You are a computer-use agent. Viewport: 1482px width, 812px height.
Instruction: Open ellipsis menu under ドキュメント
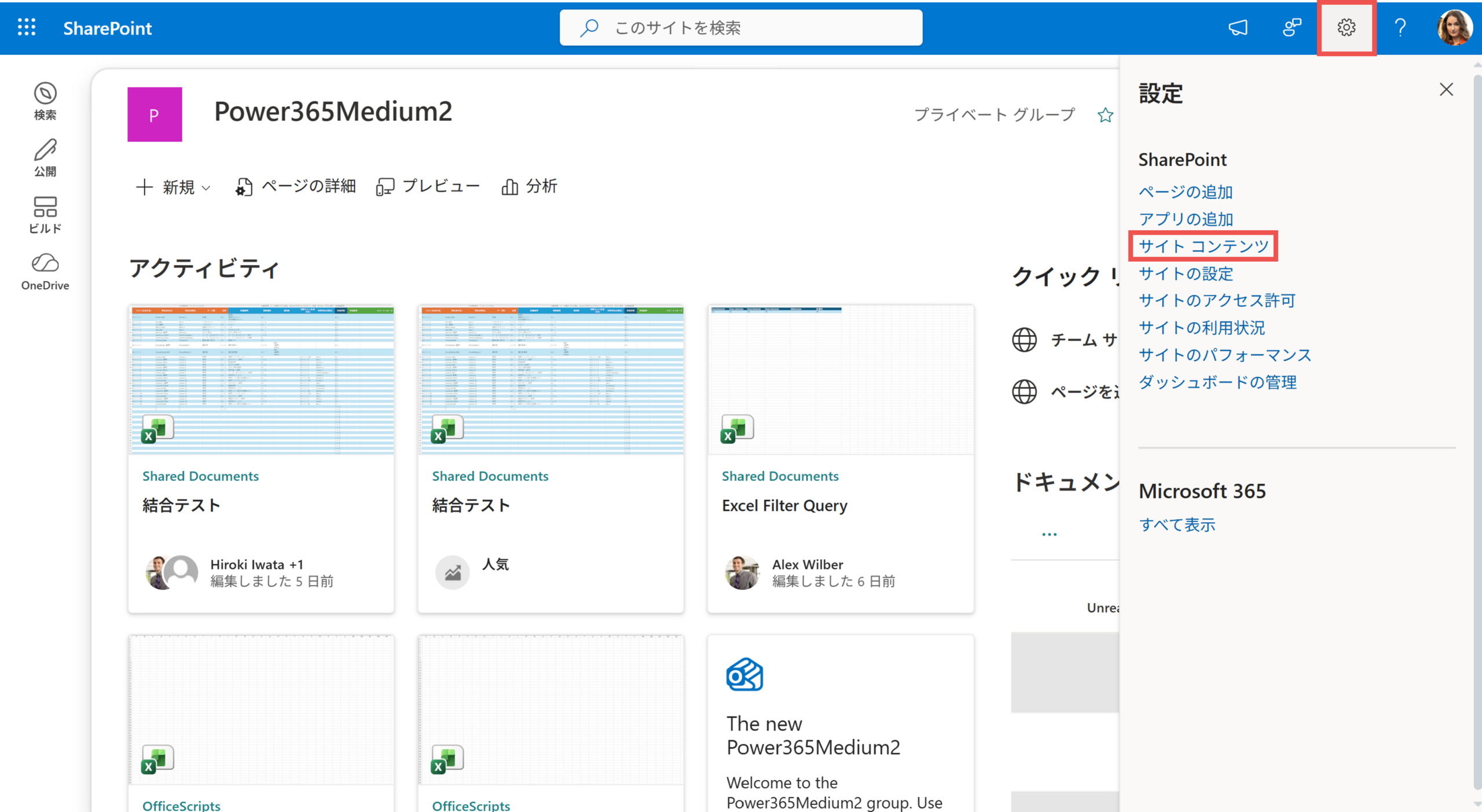tap(1049, 534)
